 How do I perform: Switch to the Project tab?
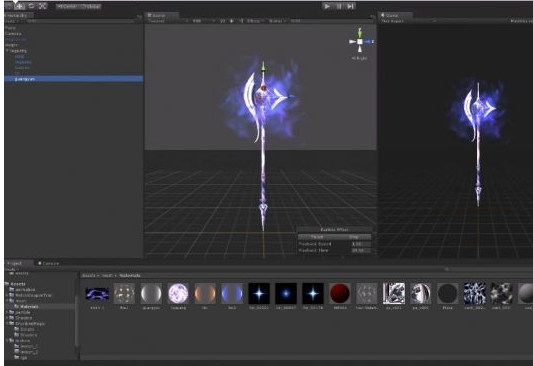[18, 263]
